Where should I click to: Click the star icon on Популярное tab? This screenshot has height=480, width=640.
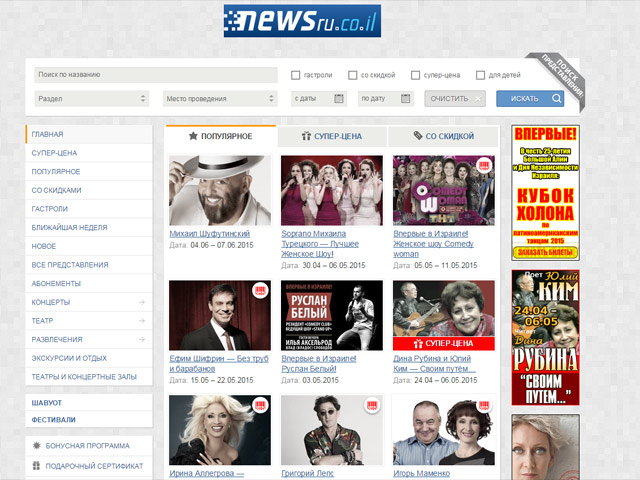pos(193,136)
